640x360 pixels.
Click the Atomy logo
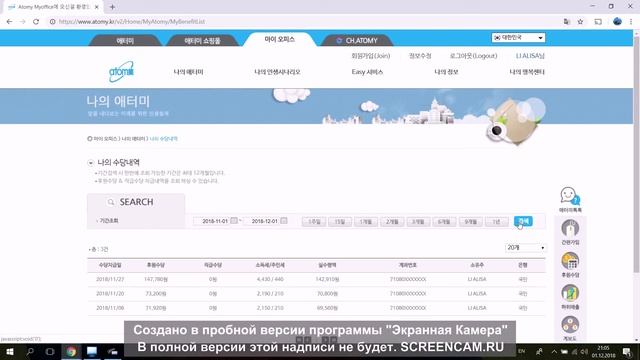[x=121, y=72]
